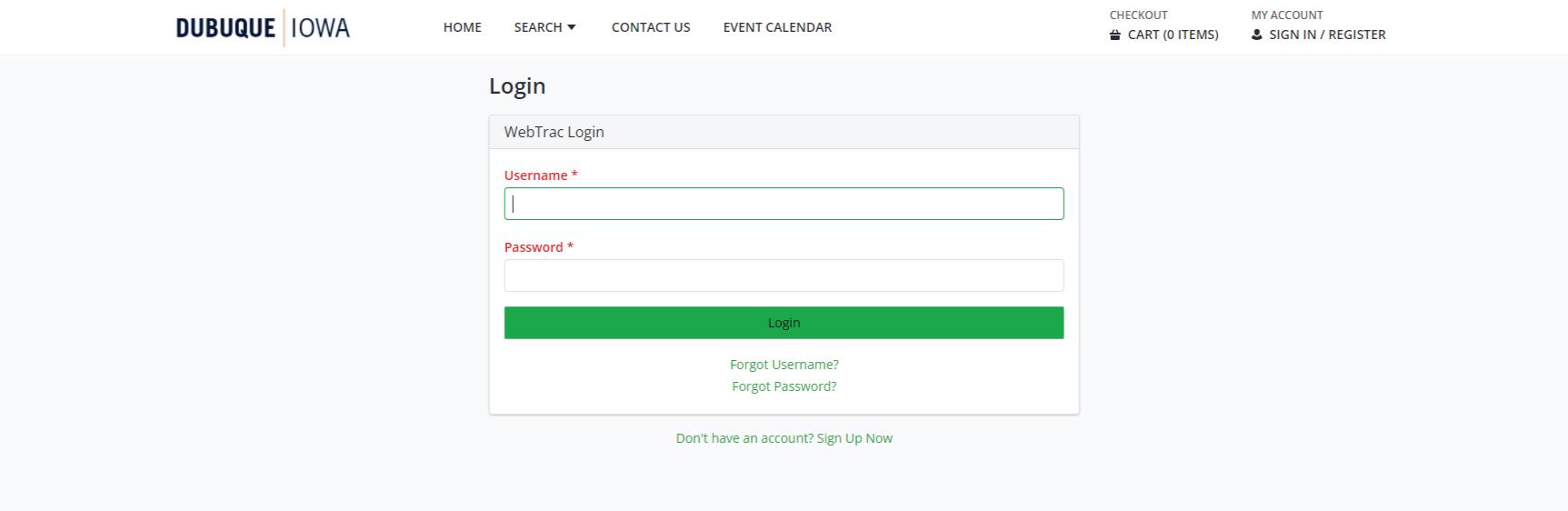Open the Forgot Username? link
1568x511 pixels.
784,365
